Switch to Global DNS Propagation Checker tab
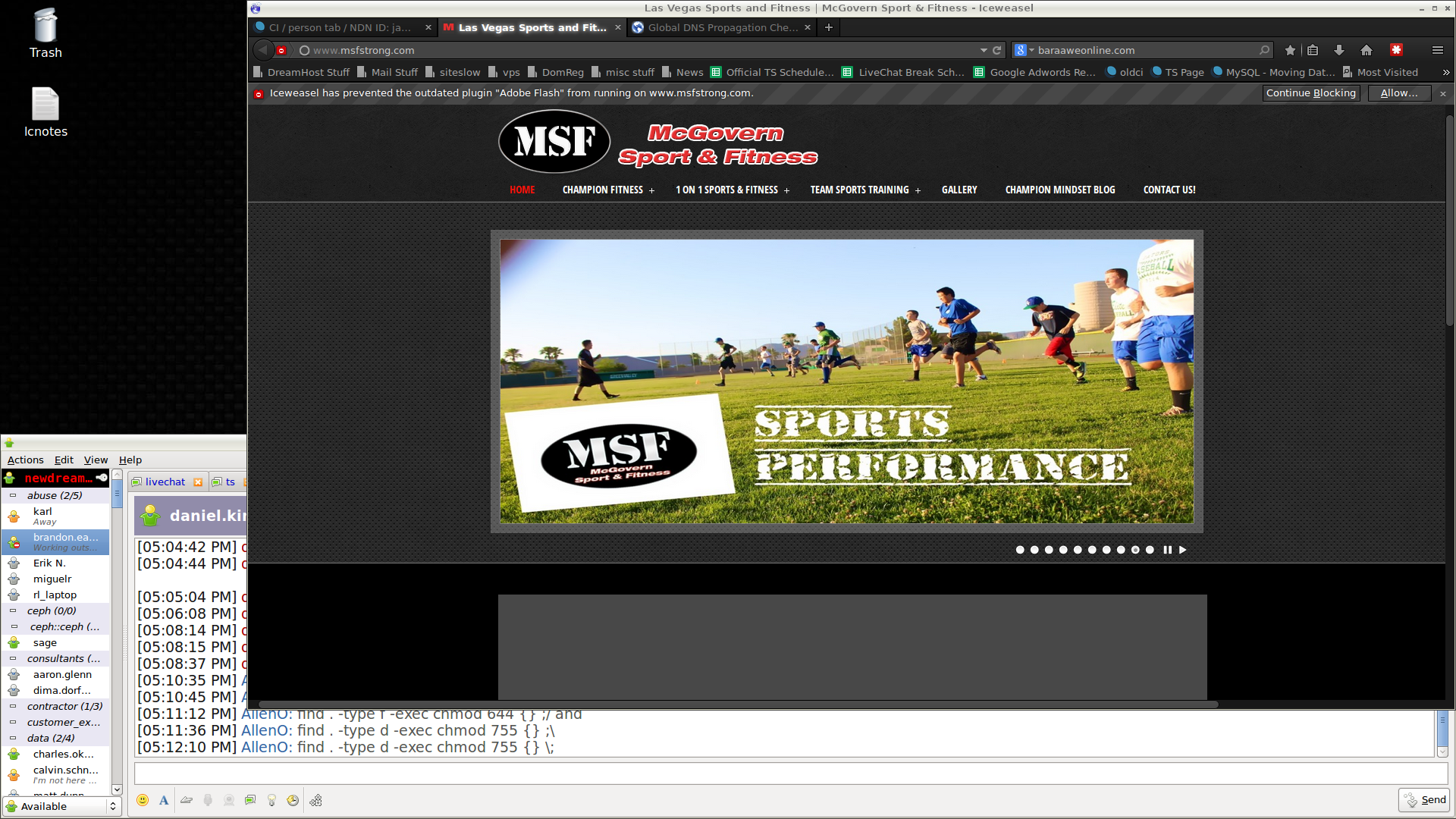The width and height of the screenshot is (1456, 819). pos(722,27)
